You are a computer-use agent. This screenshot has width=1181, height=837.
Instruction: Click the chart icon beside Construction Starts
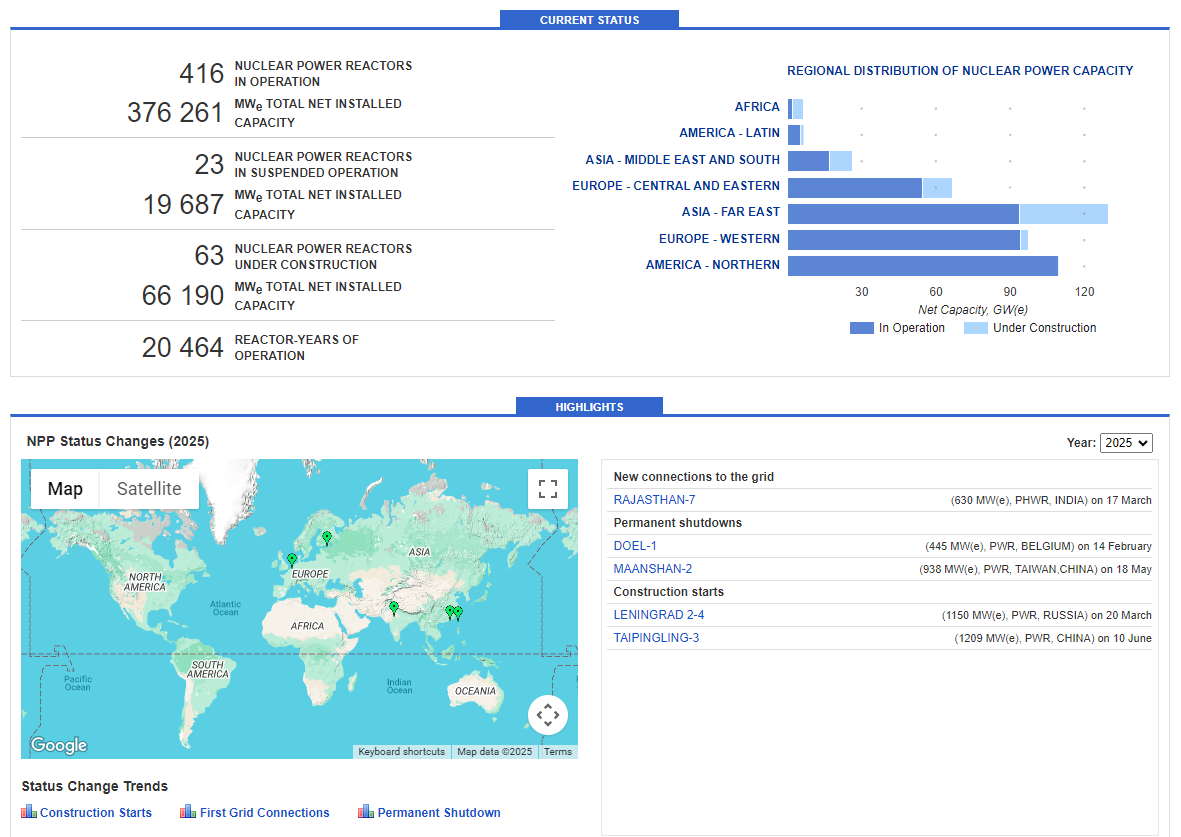click(x=29, y=812)
